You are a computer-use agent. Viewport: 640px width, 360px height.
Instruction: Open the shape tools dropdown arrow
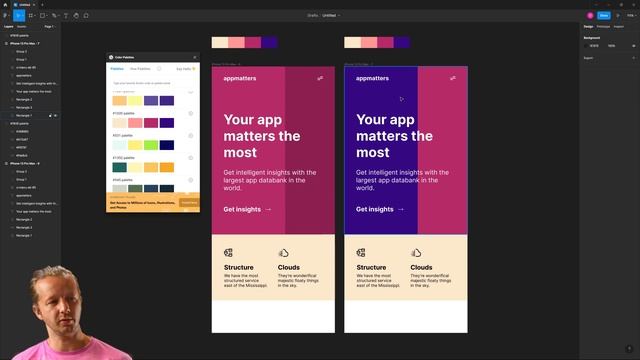click(47, 16)
